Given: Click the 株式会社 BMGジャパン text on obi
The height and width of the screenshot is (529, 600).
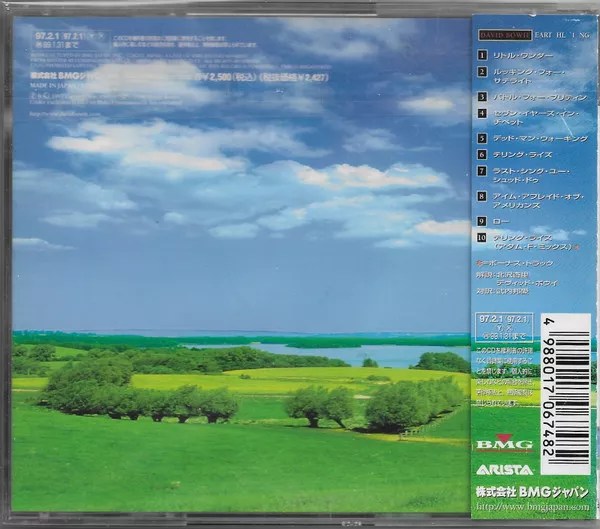Looking at the screenshot, I should pyautogui.click(x=530, y=492).
